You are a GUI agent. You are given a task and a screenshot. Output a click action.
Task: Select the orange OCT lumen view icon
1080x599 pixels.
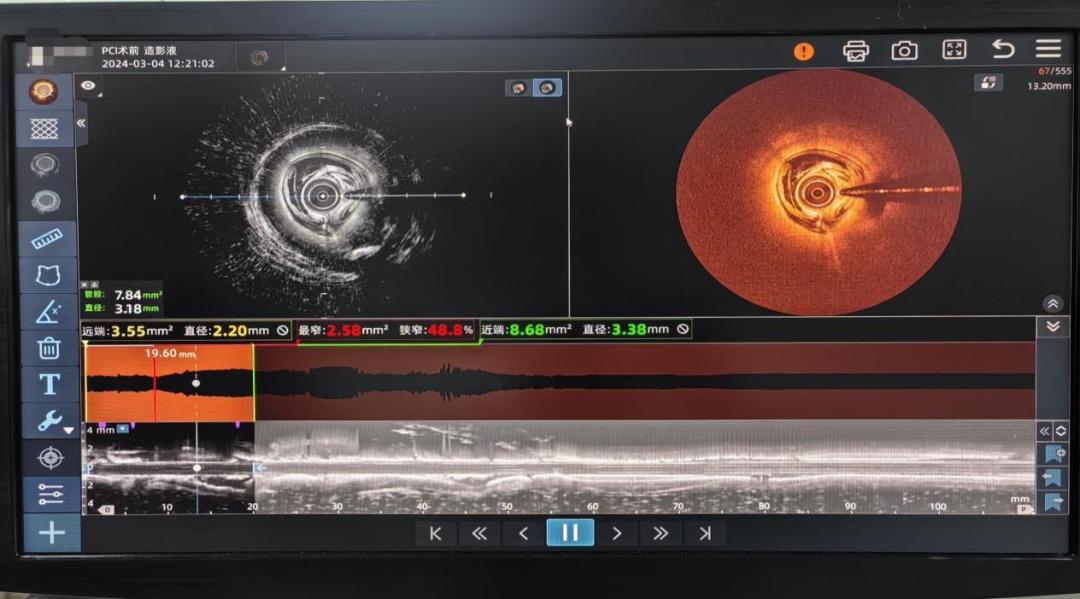click(43, 92)
